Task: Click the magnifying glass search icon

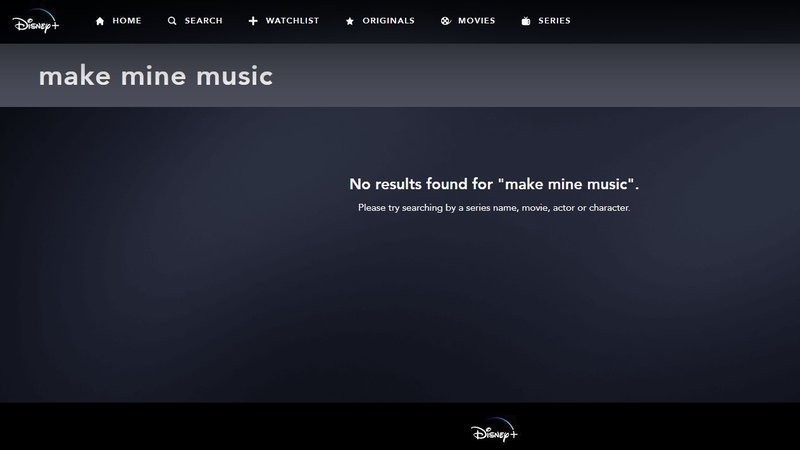Action: click(172, 21)
